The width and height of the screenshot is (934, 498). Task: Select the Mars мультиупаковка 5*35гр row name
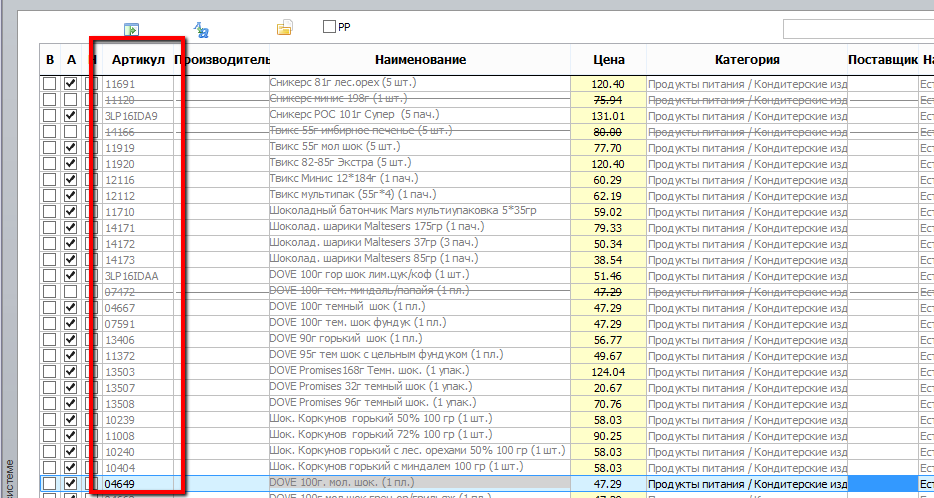click(x=420, y=211)
